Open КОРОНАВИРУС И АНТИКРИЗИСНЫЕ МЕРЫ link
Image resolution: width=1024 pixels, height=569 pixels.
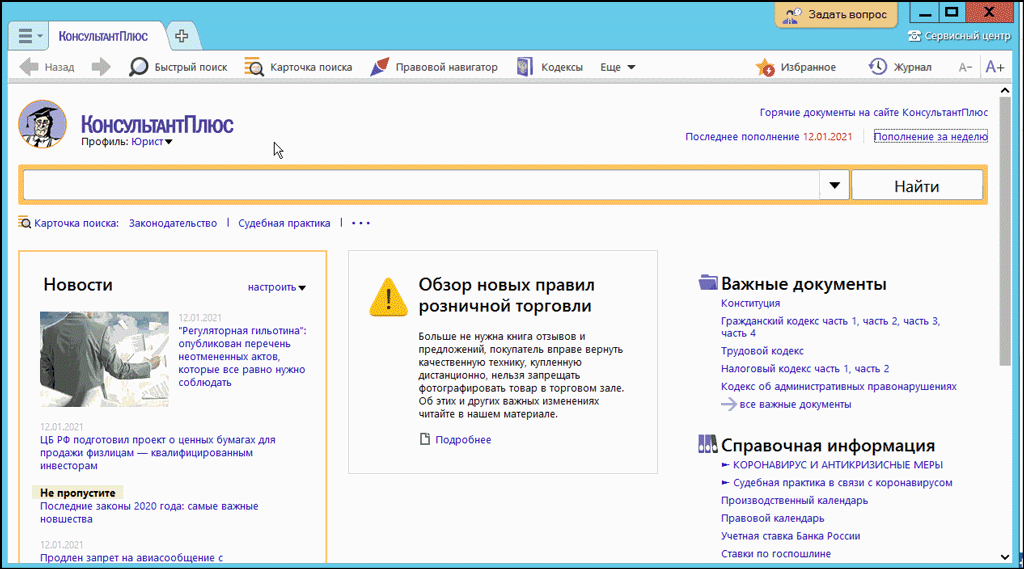(x=837, y=464)
